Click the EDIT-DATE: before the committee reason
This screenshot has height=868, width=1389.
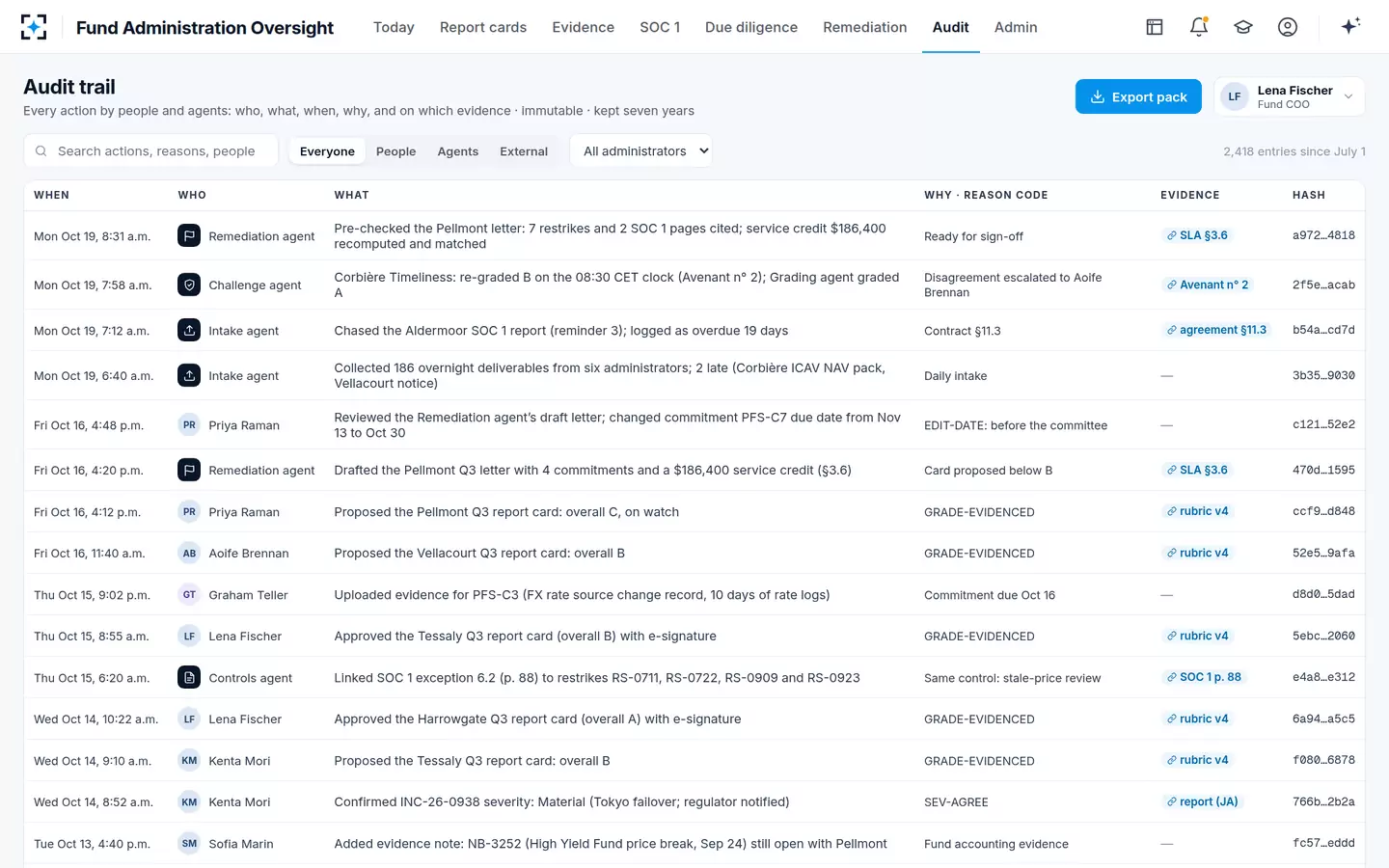[x=1016, y=425]
